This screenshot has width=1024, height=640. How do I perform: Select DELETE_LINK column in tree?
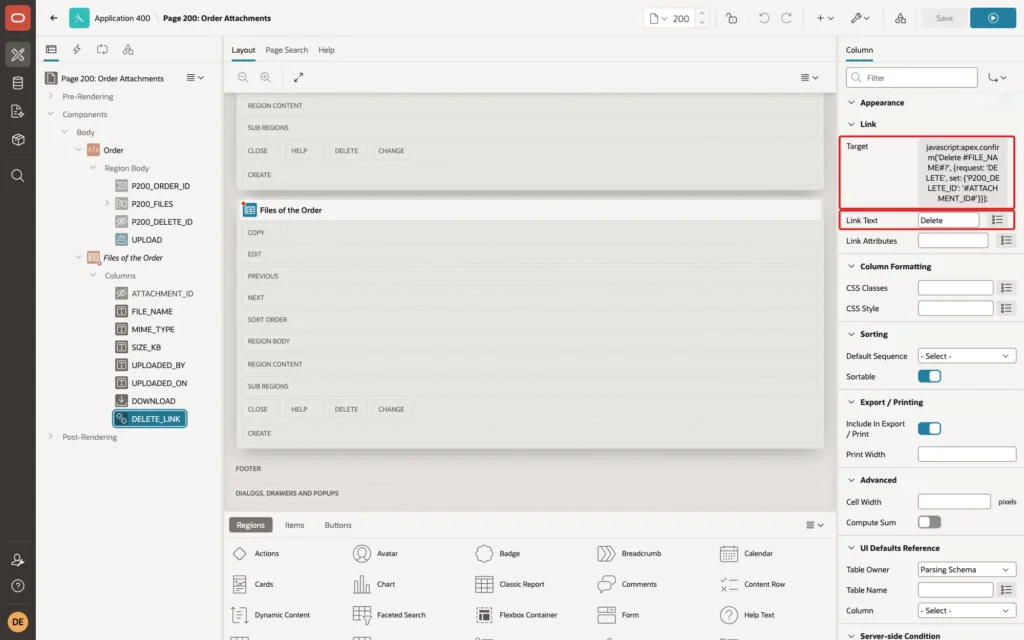click(150, 419)
